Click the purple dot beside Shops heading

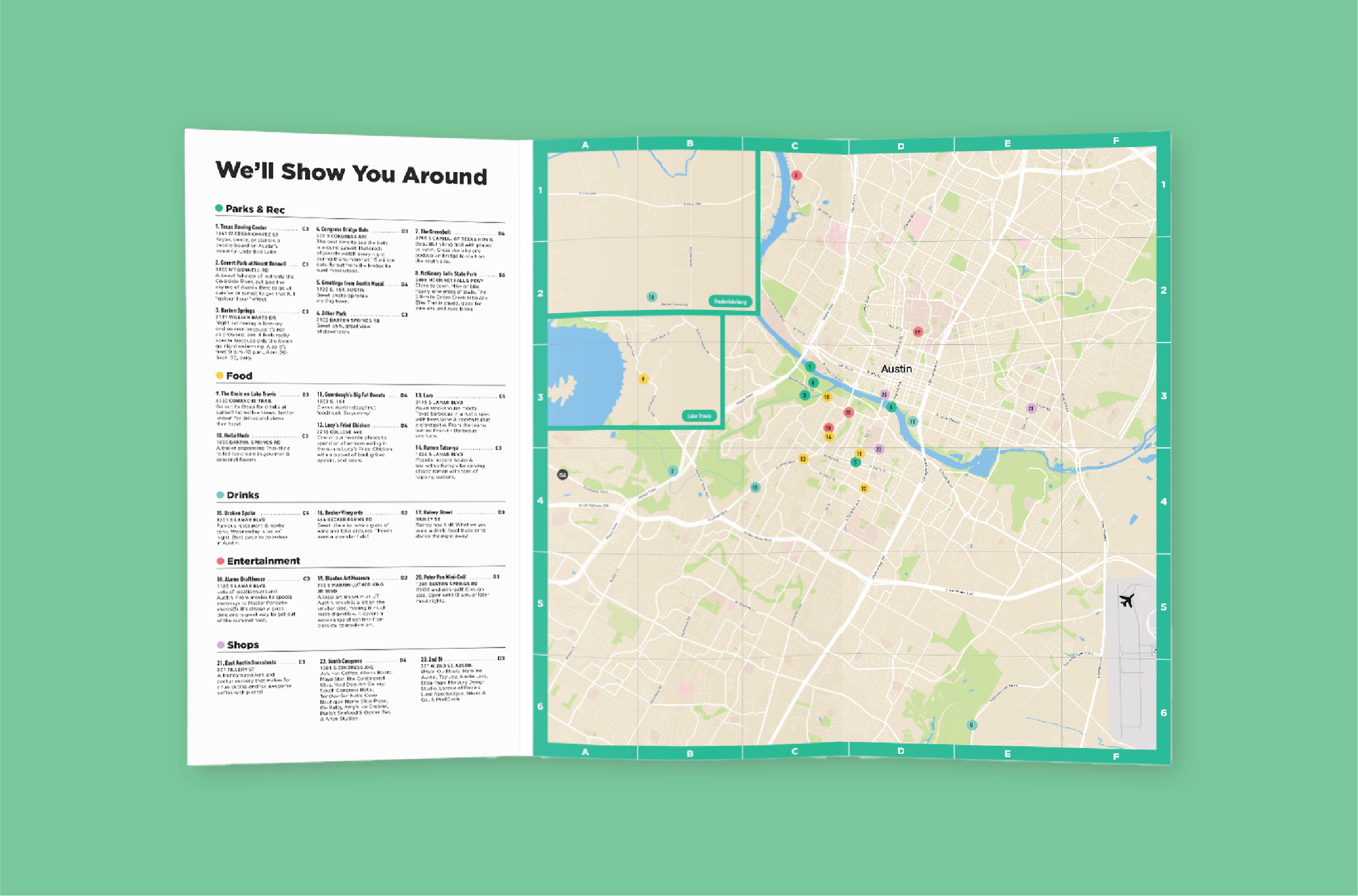(x=221, y=645)
